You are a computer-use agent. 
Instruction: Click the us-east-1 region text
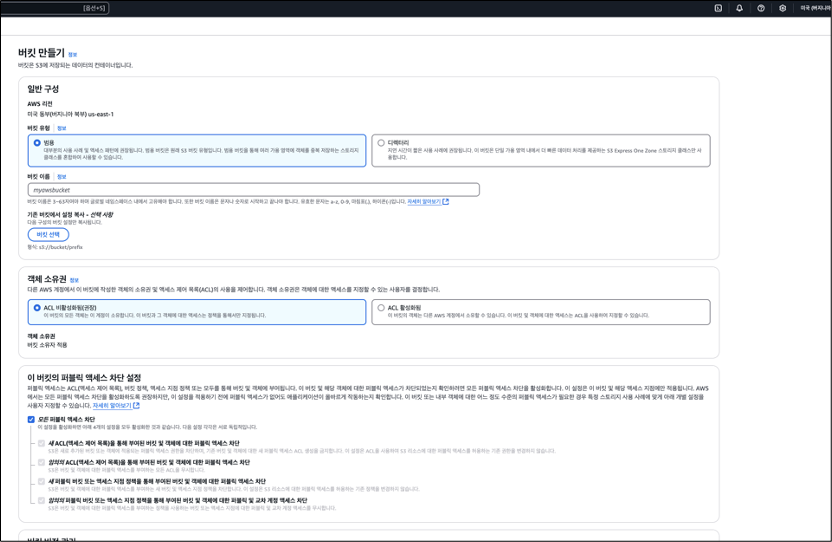(101, 114)
